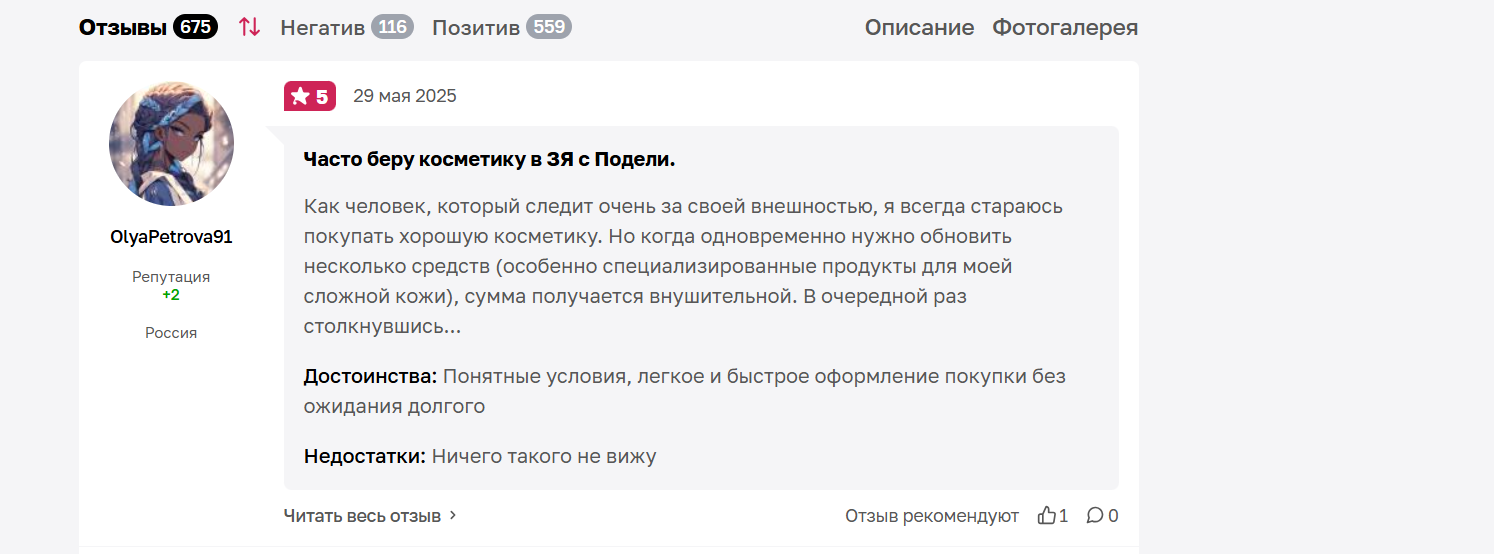Click the review date 29 мая 2025

405,96
